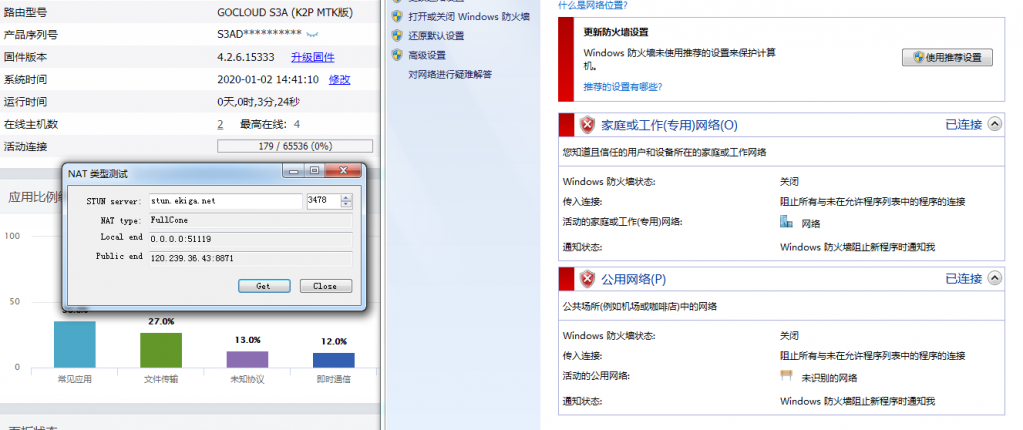The height and width of the screenshot is (430, 1023).
Task: Minimize the NAT 类型测试 dialog
Action: click(x=294, y=171)
